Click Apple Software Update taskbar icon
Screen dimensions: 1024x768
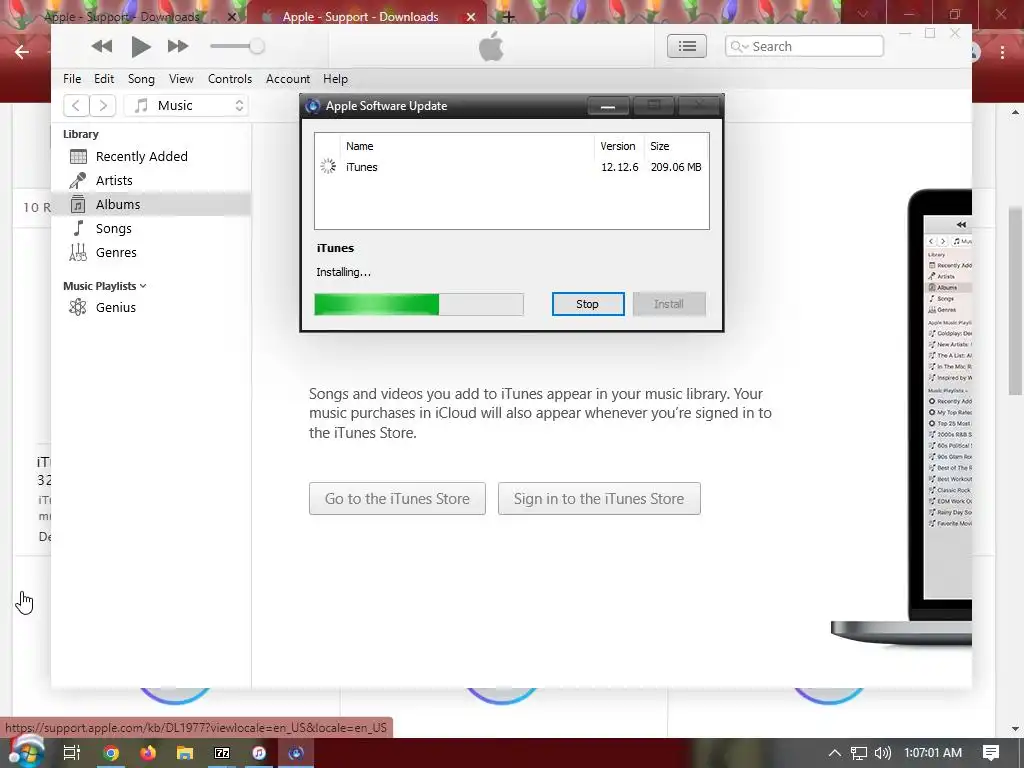296,753
